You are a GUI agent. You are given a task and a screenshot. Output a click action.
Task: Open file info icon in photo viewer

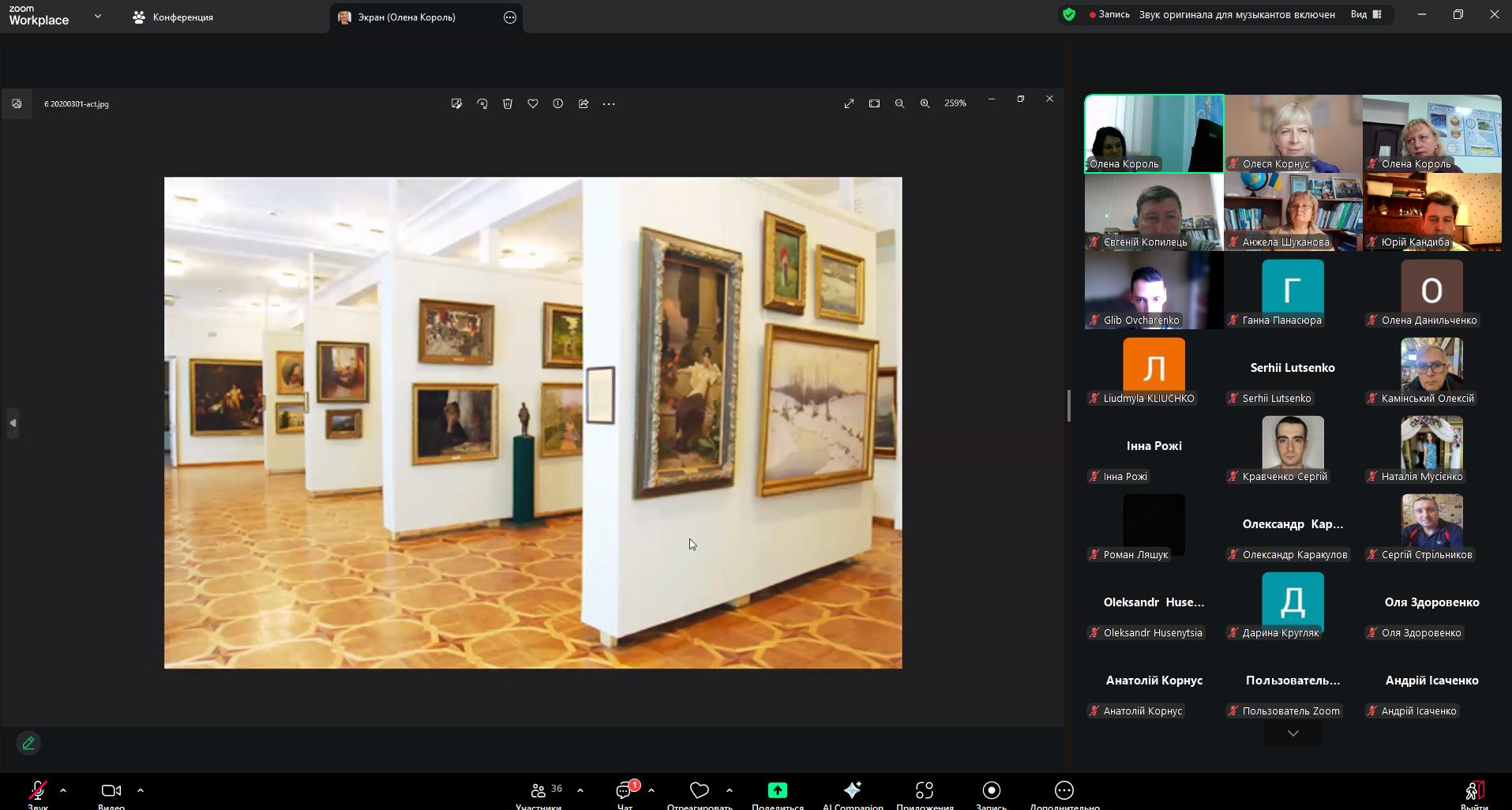pyautogui.click(x=558, y=103)
